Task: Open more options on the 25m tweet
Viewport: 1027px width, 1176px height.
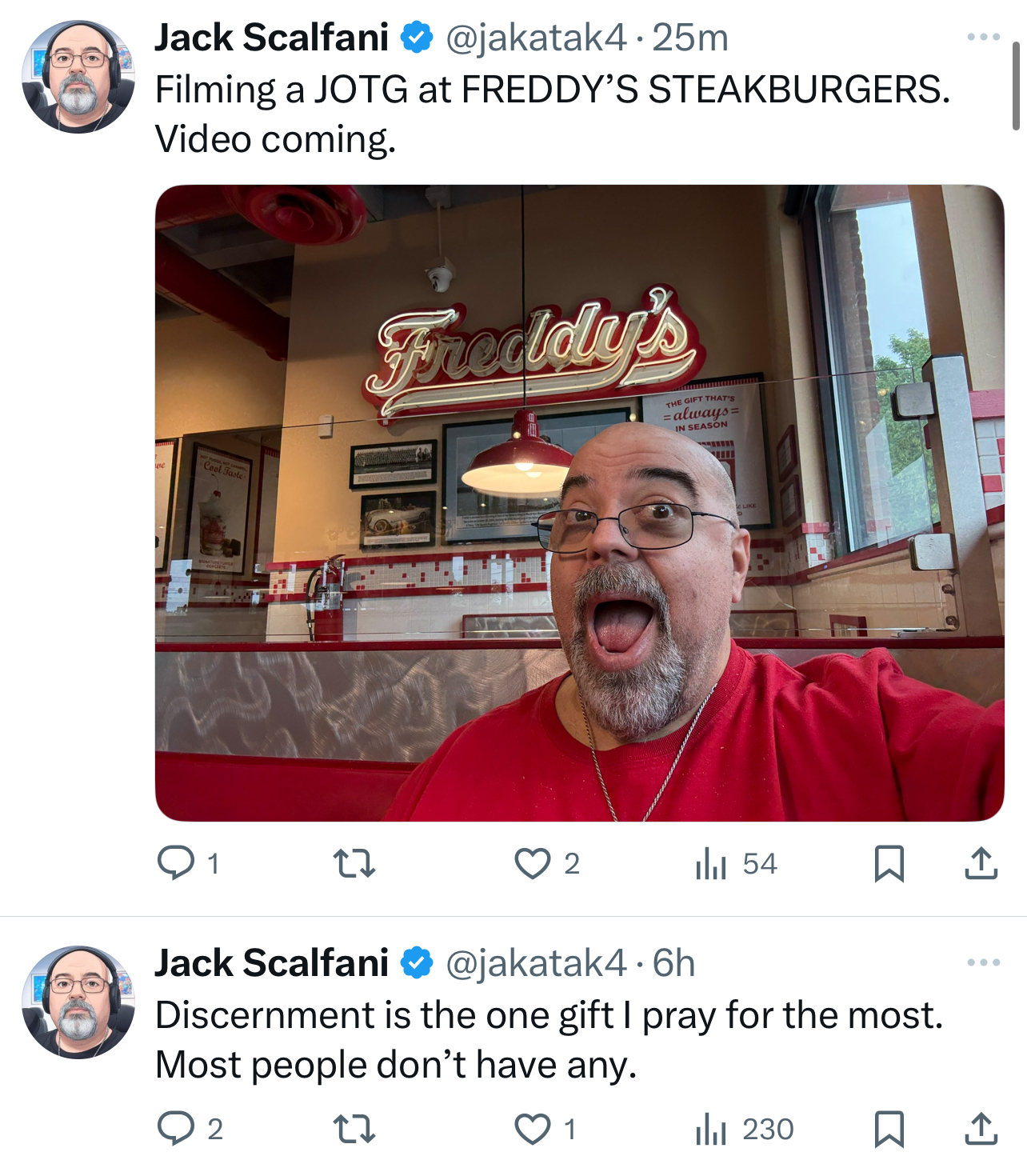Action: point(983,37)
